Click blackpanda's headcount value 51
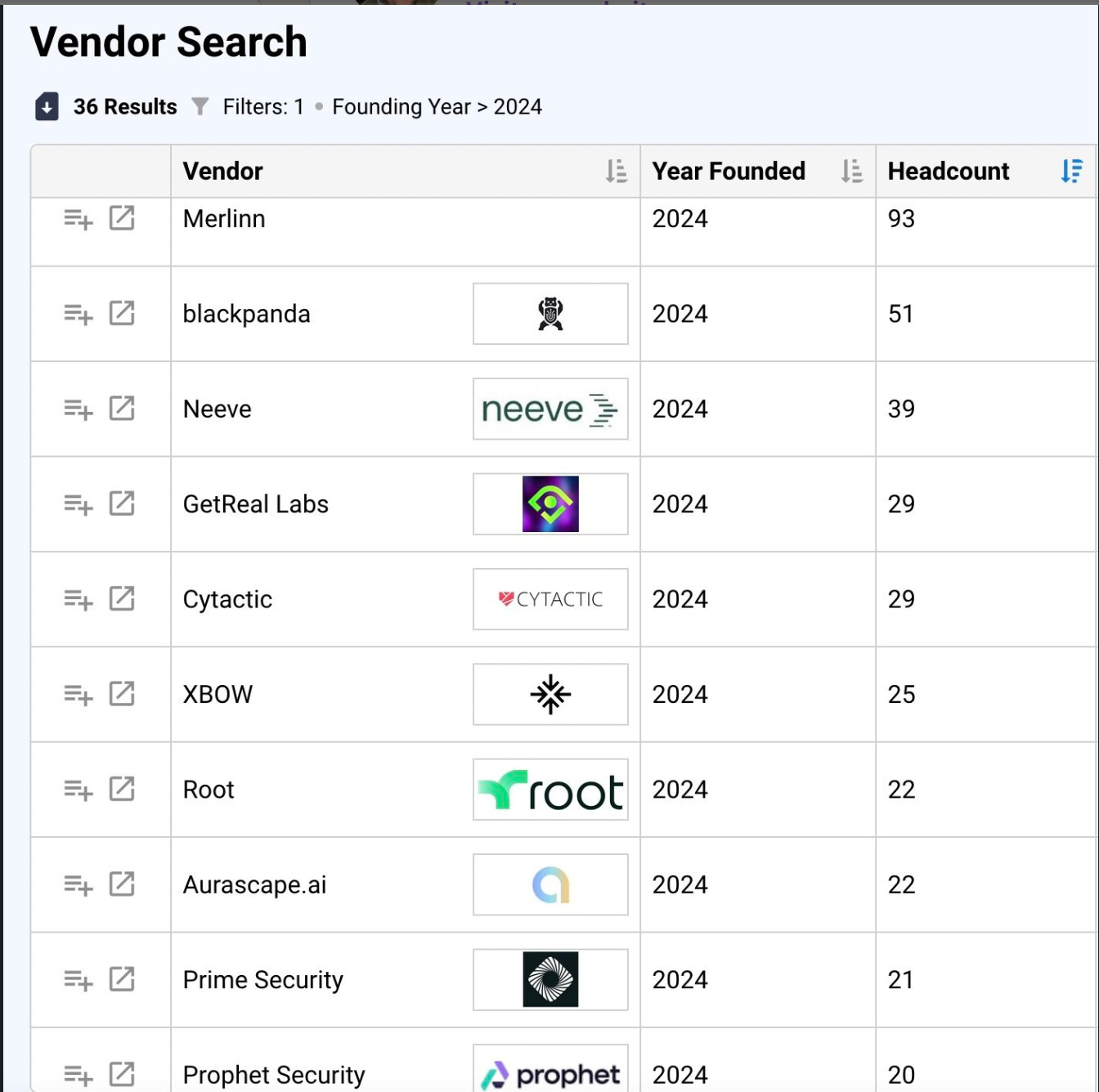Viewport: 1099px width, 1092px height. (900, 314)
